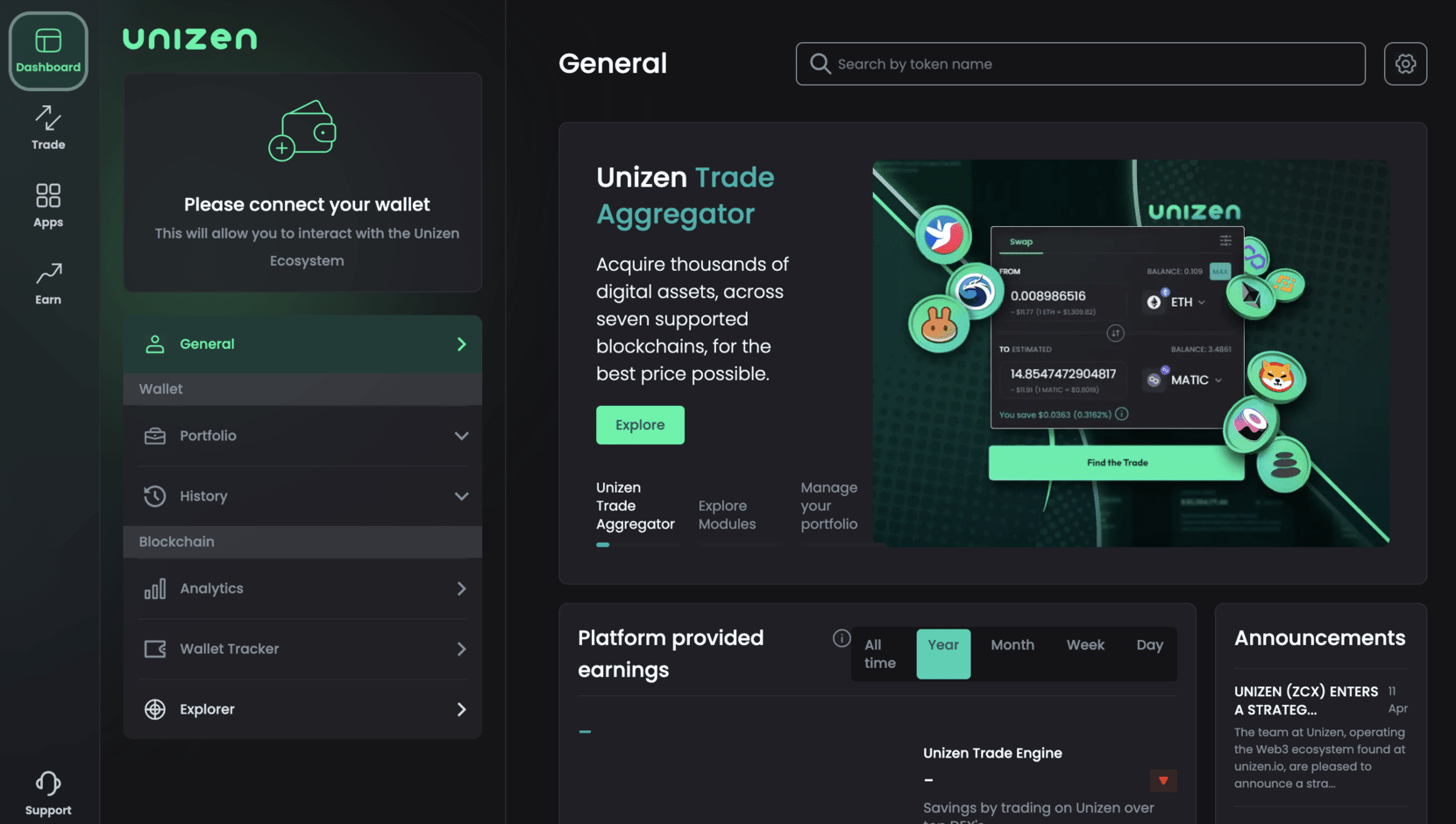Screen dimensions: 1456x824
Task: Expand the History menu
Action: (x=461, y=496)
